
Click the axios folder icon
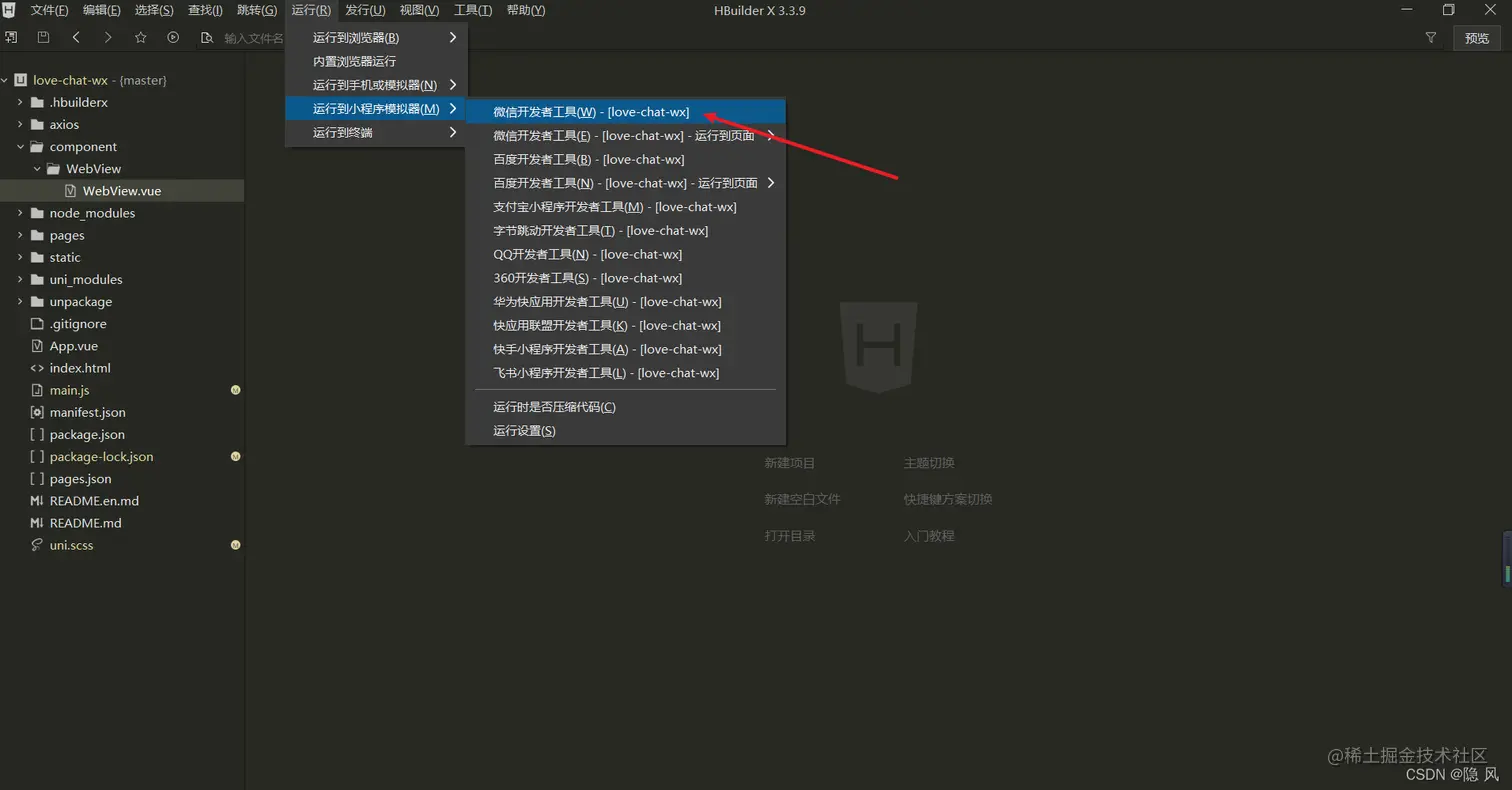pos(37,124)
